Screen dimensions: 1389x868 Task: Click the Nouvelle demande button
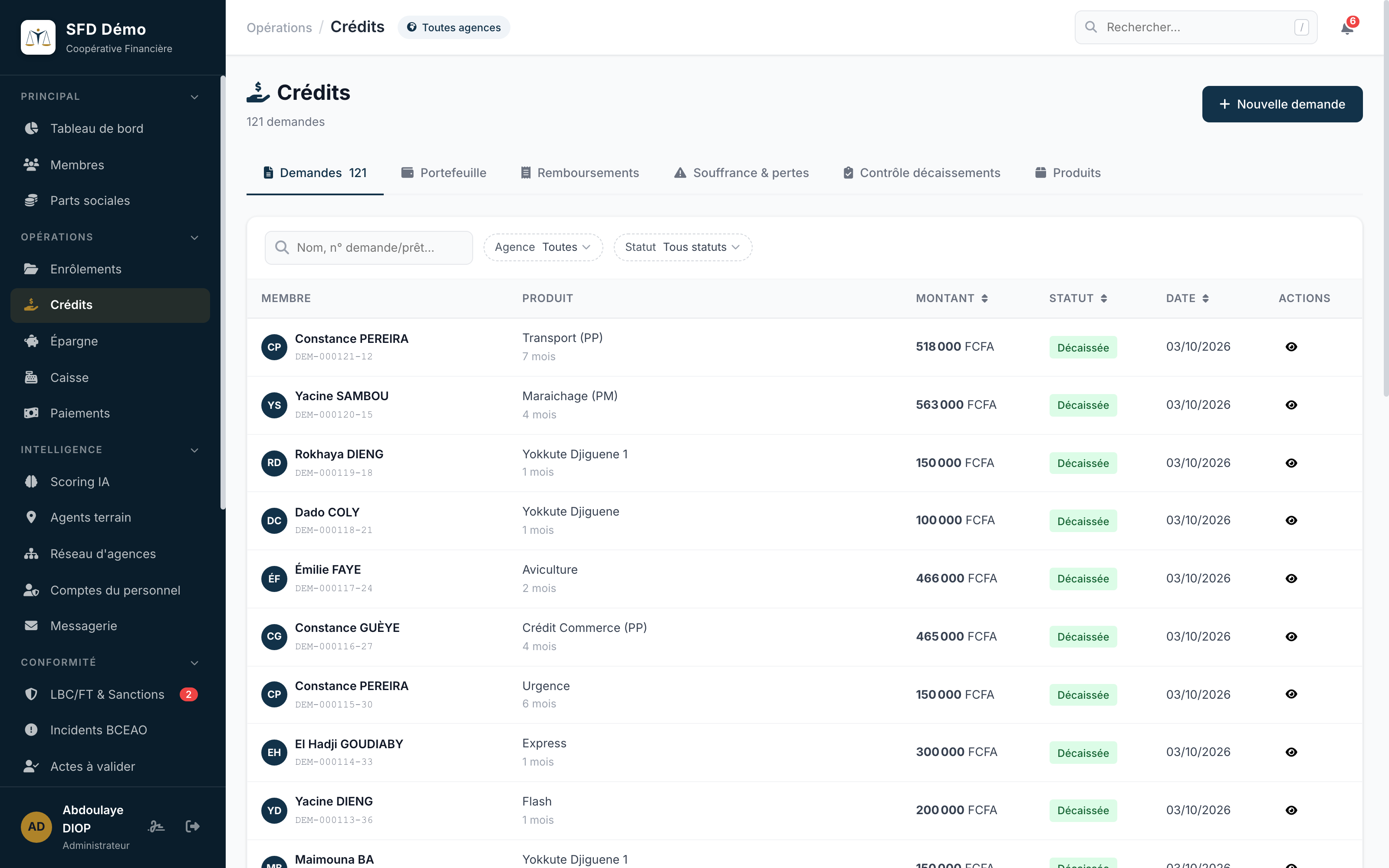tap(1282, 104)
